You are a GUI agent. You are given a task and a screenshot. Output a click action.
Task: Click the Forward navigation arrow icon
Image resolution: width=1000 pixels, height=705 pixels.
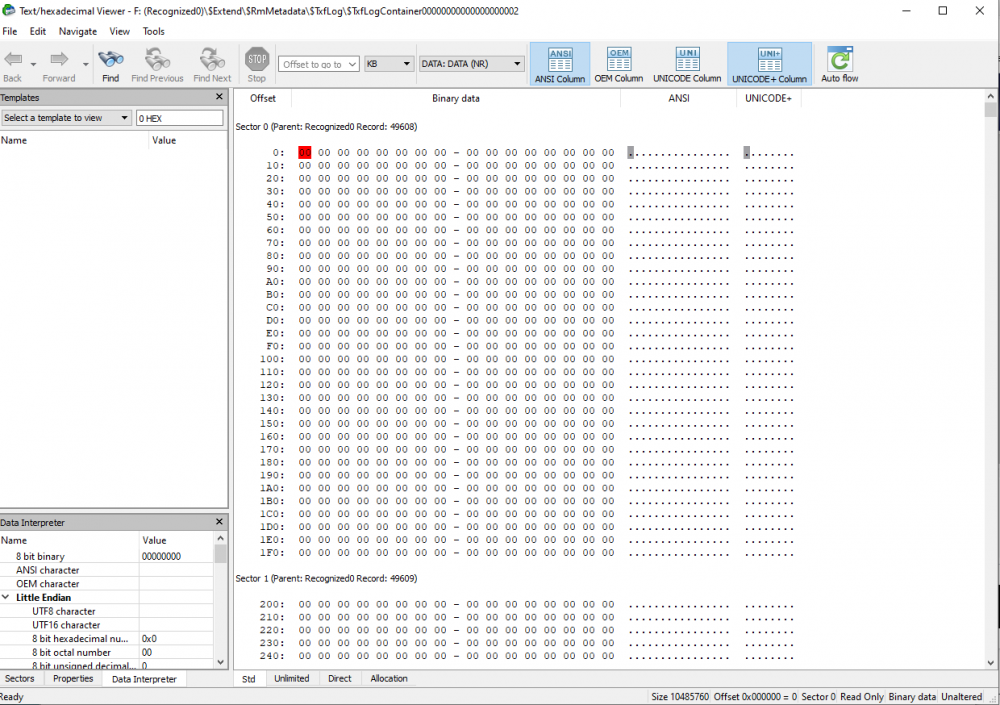pos(58,60)
